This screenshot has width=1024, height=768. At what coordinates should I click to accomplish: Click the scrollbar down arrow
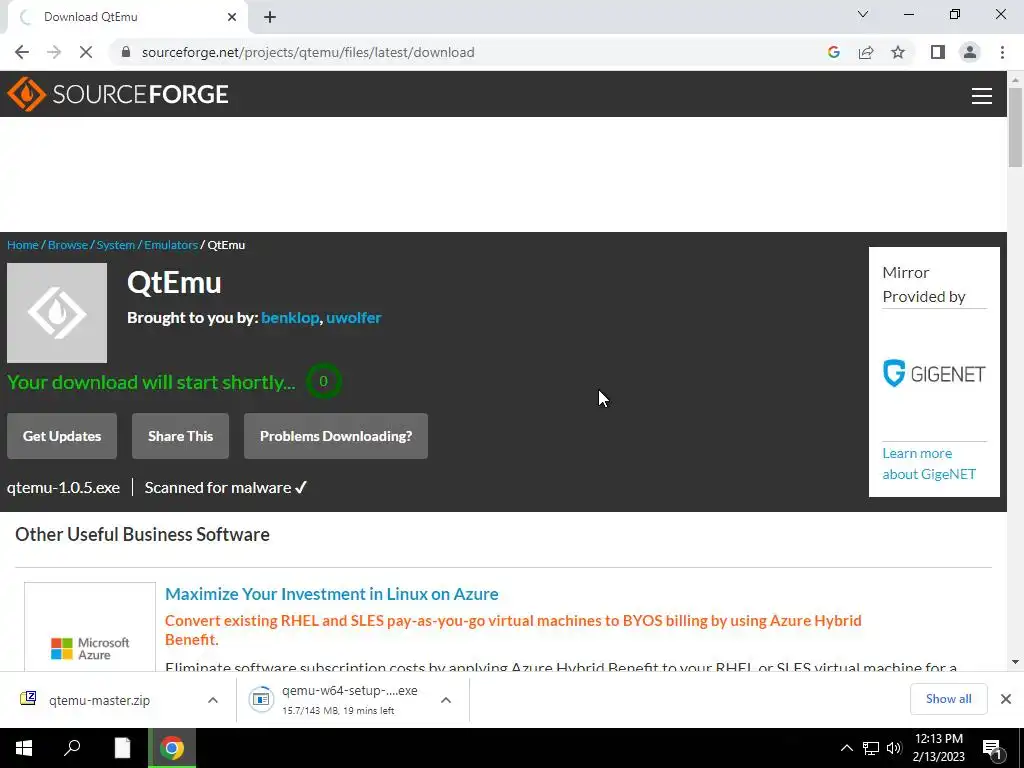[1015, 662]
